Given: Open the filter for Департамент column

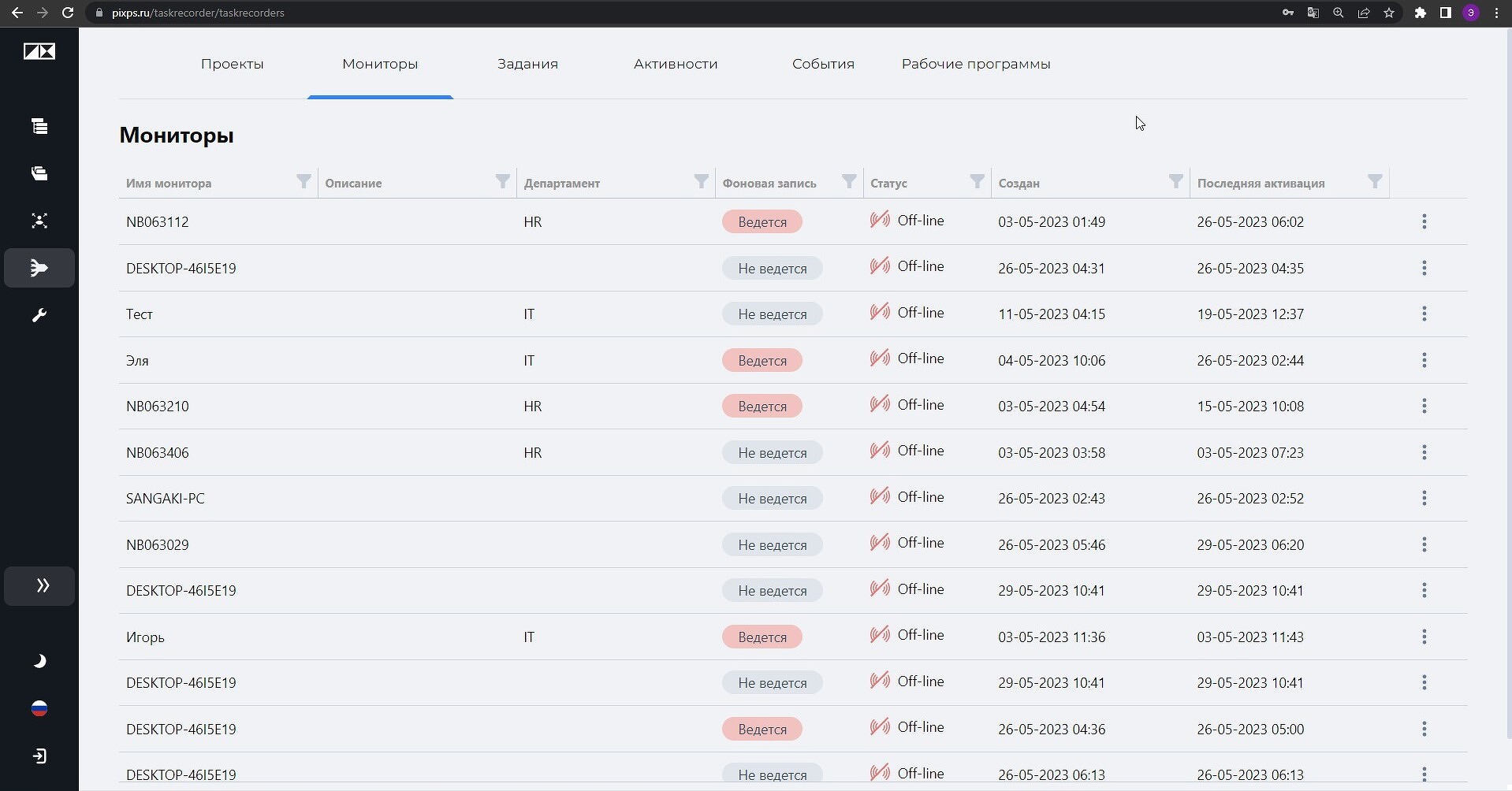Looking at the screenshot, I should pos(701,182).
